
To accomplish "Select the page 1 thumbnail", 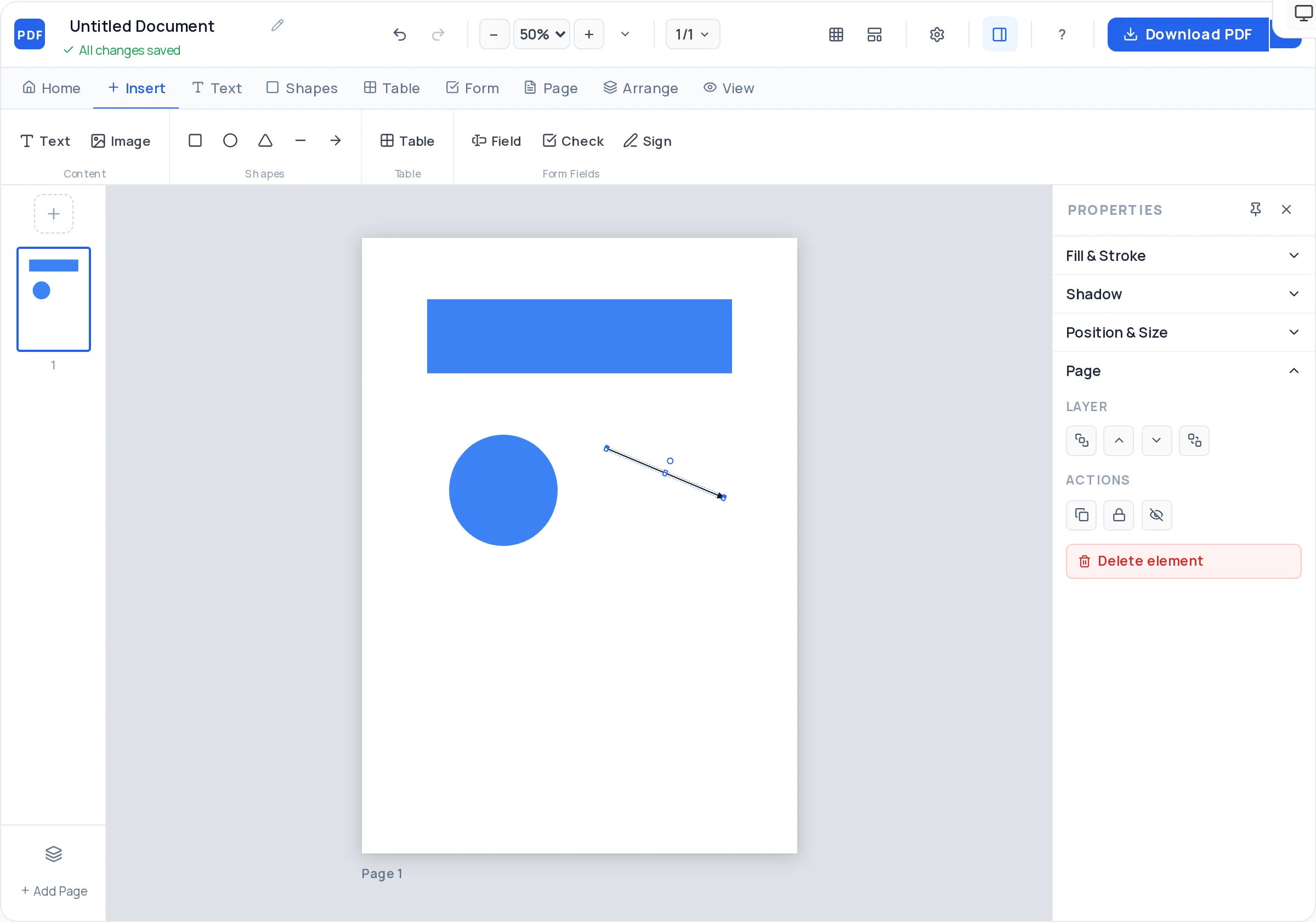I will pyautogui.click(x=53, y=299).
